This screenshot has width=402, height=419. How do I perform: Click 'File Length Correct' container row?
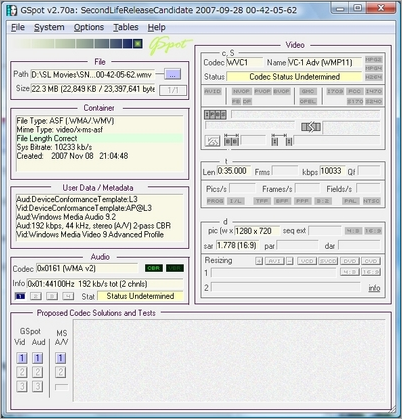tap(100, 138)
